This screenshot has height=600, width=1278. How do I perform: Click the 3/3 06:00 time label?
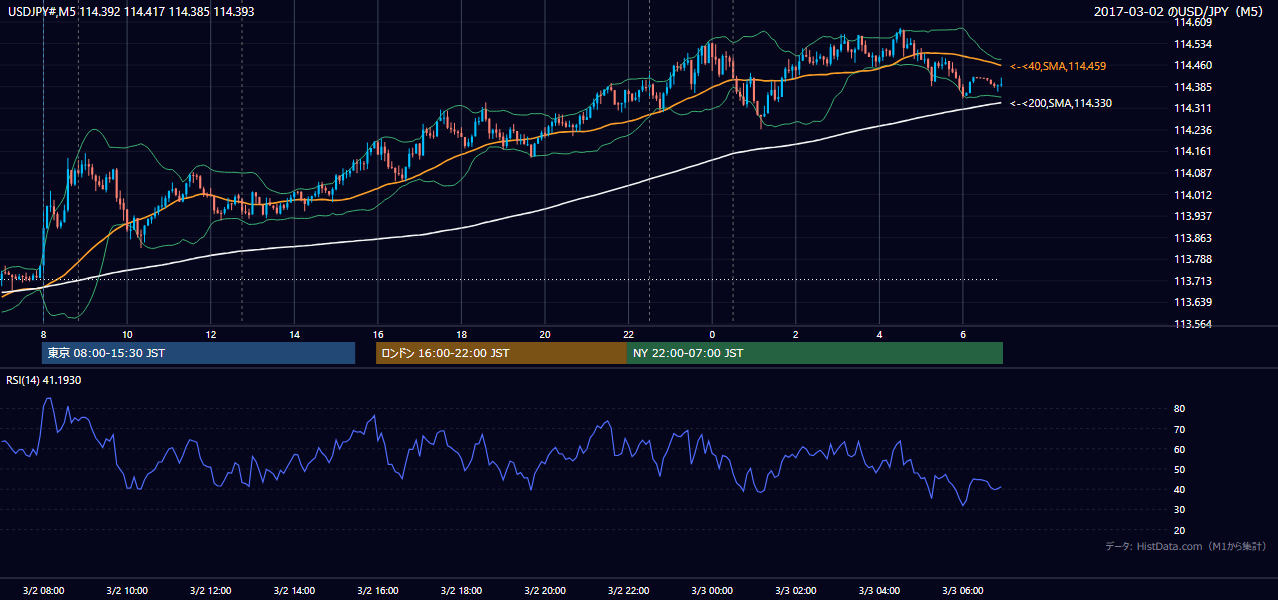tap(962, 591)
